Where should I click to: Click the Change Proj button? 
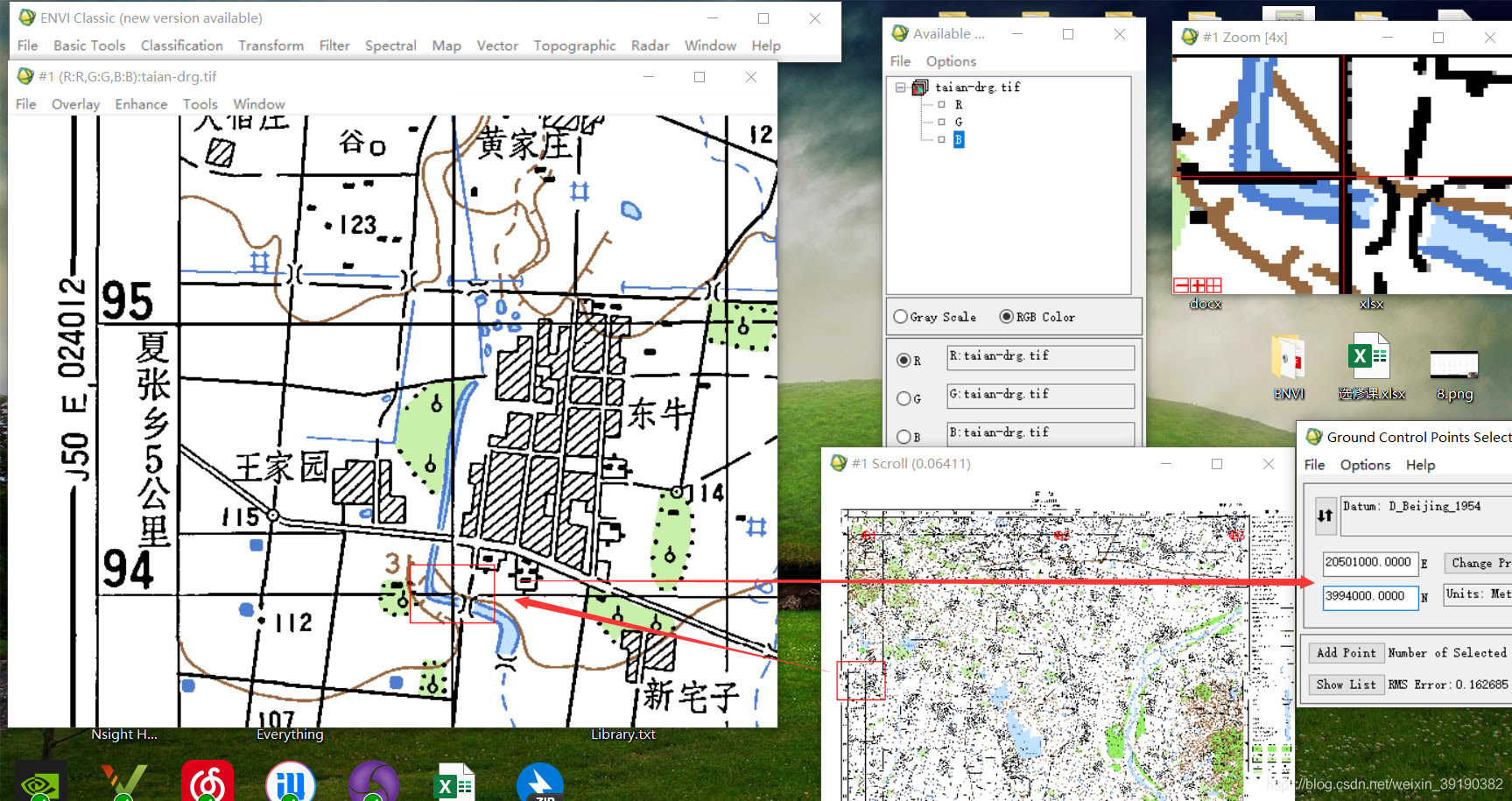point(1478,563)
